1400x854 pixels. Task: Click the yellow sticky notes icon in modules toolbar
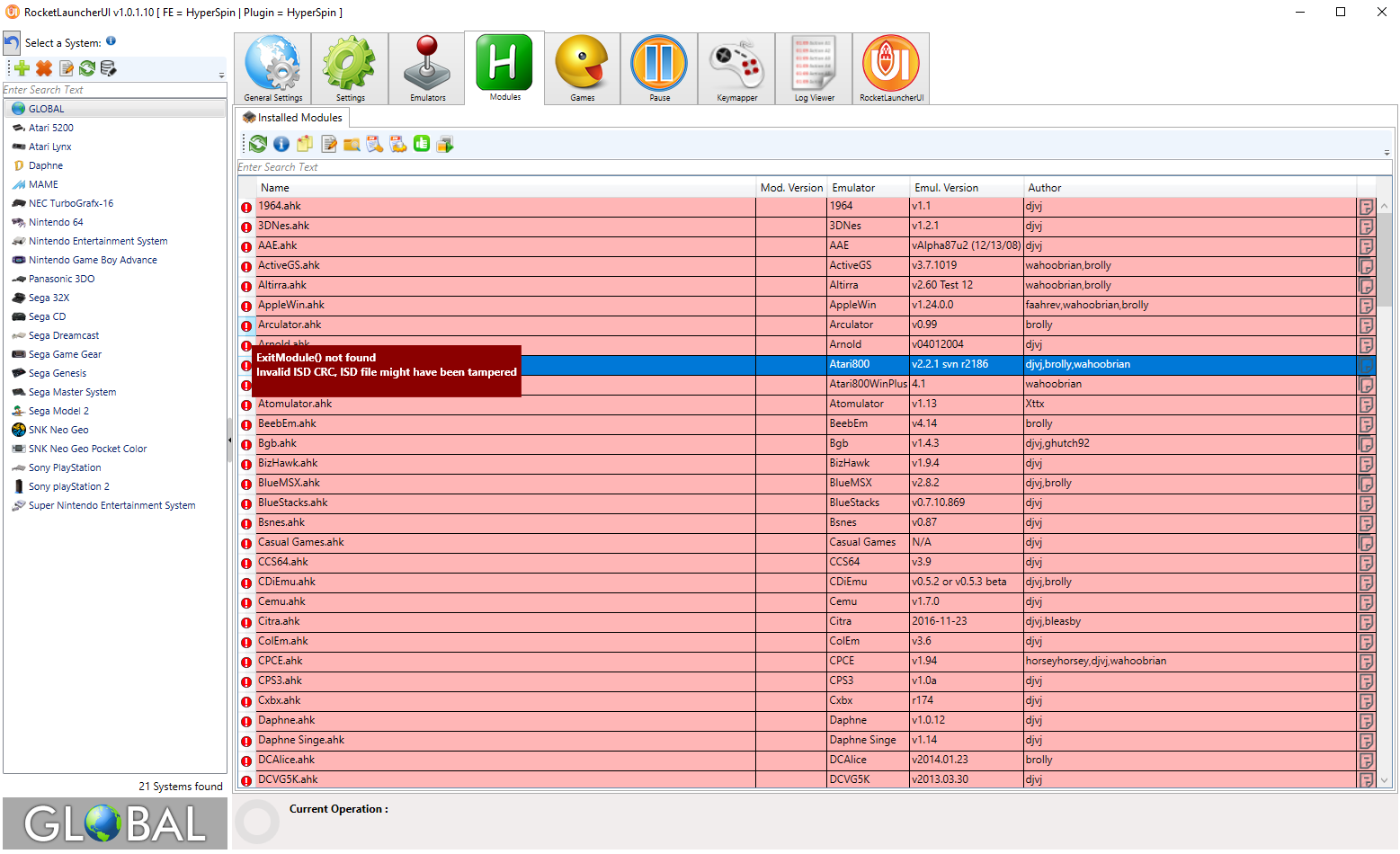pyautogui.click(x=305, y=144)
